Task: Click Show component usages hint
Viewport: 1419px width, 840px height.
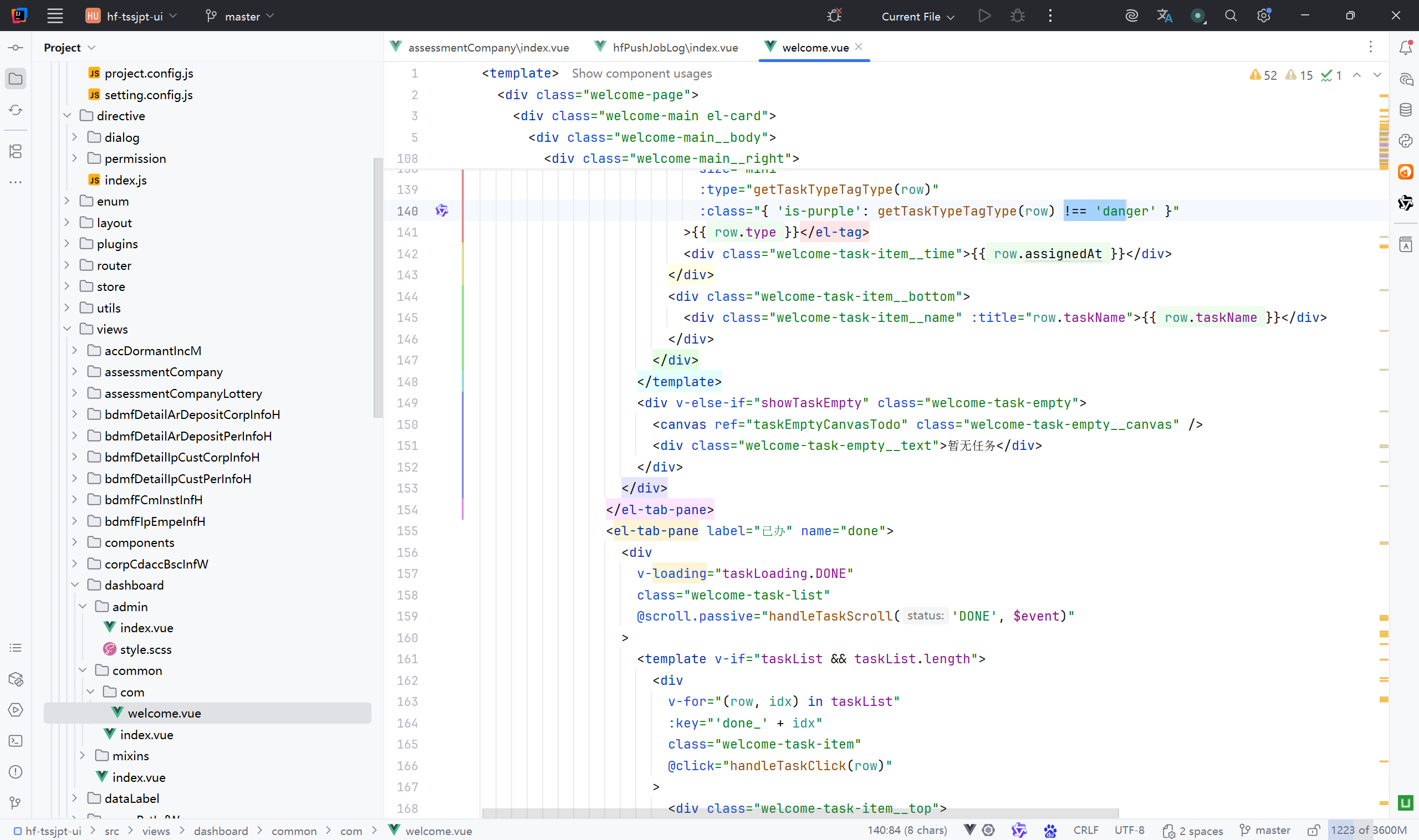Action: [641, 73]
